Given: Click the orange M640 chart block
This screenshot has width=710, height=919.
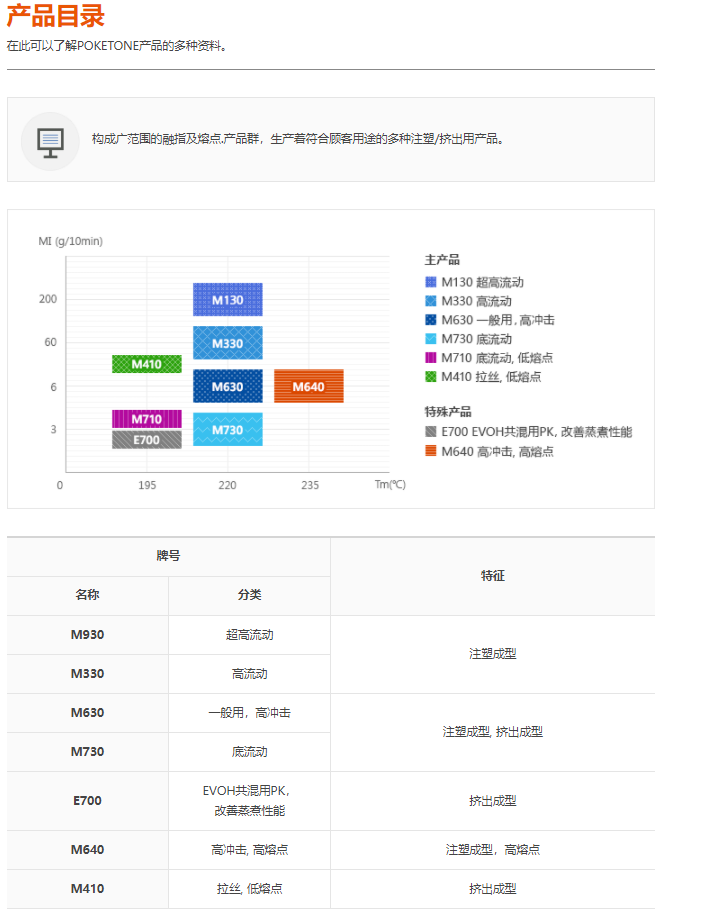Looking at the screenshot, I should (x=308, y=386).
